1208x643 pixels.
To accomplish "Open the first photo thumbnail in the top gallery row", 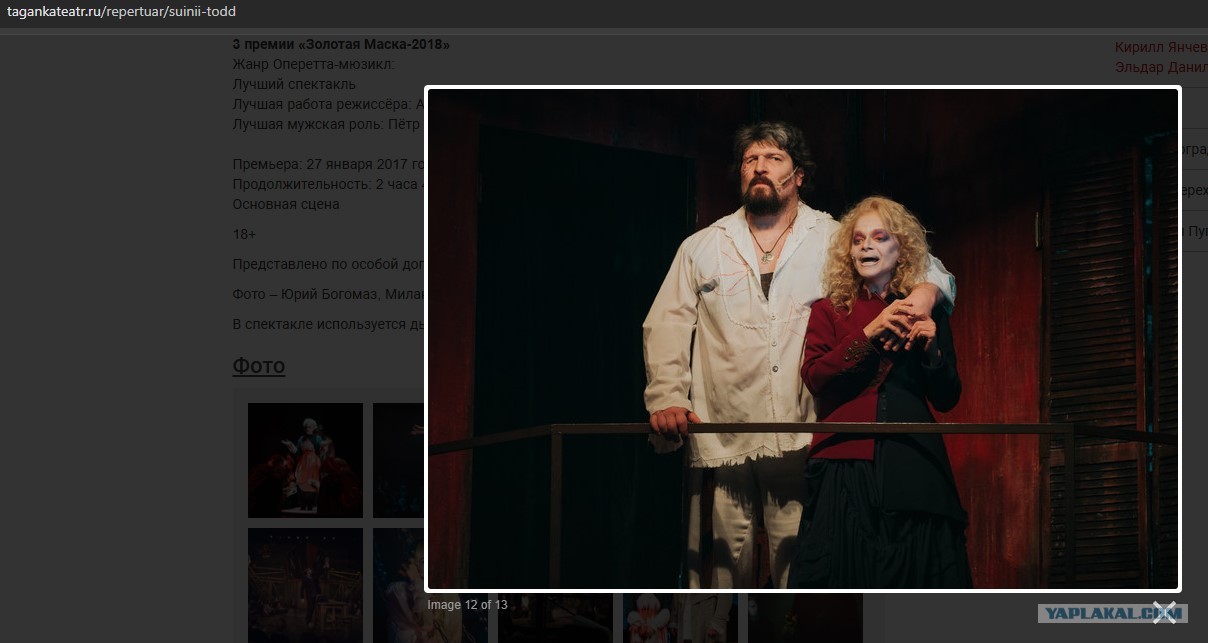I will point(305,460).
